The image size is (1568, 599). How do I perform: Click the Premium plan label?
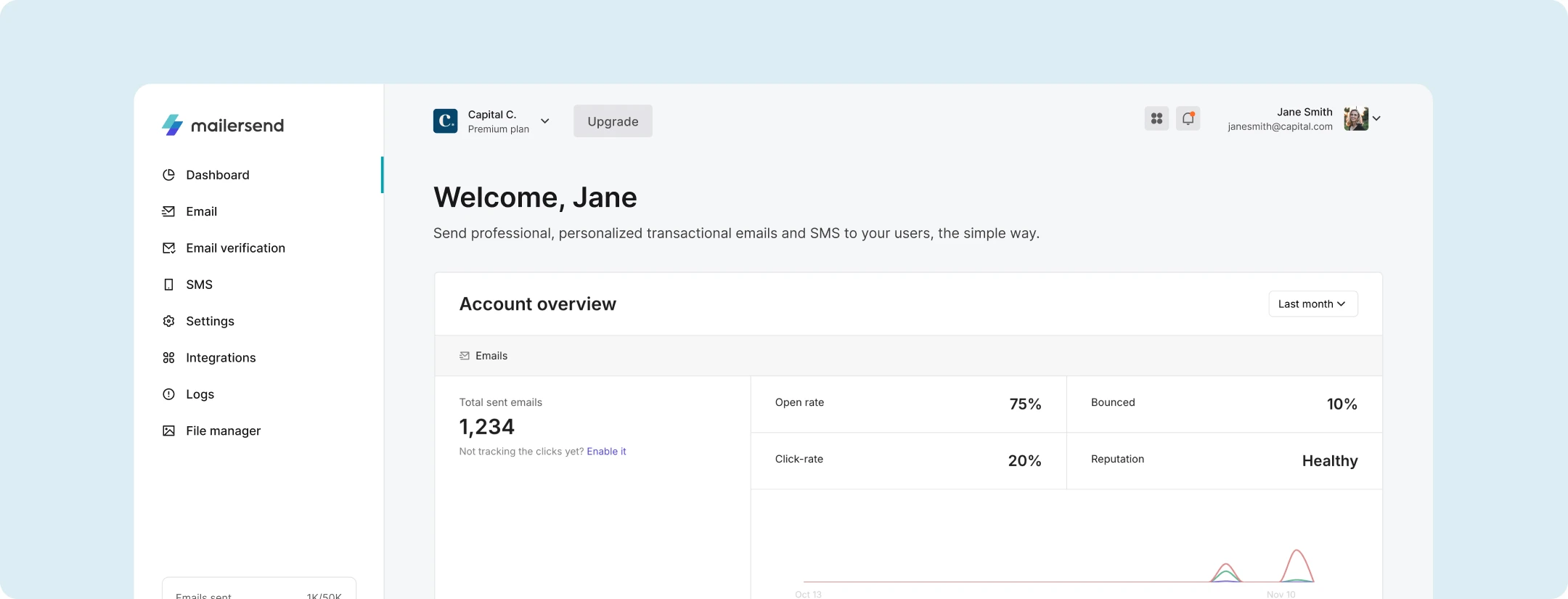click(499, 129)
